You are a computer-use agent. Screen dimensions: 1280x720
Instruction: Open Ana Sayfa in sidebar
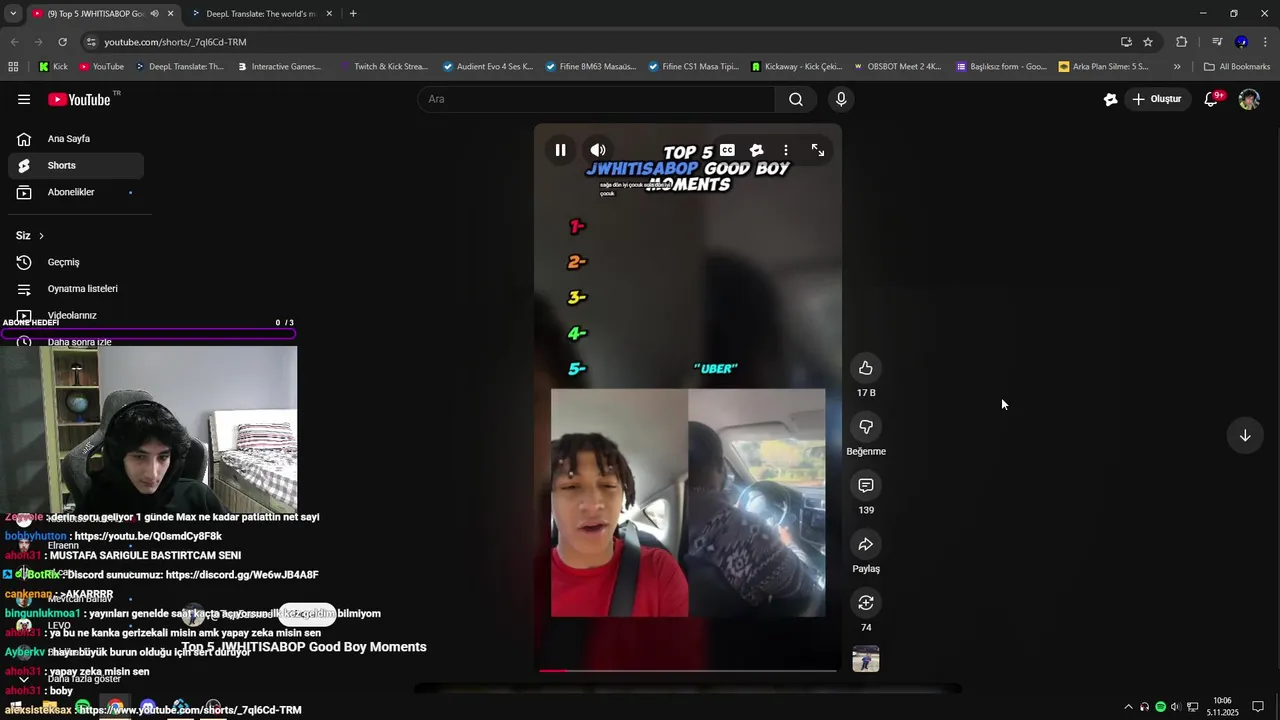tap(76, 139)
